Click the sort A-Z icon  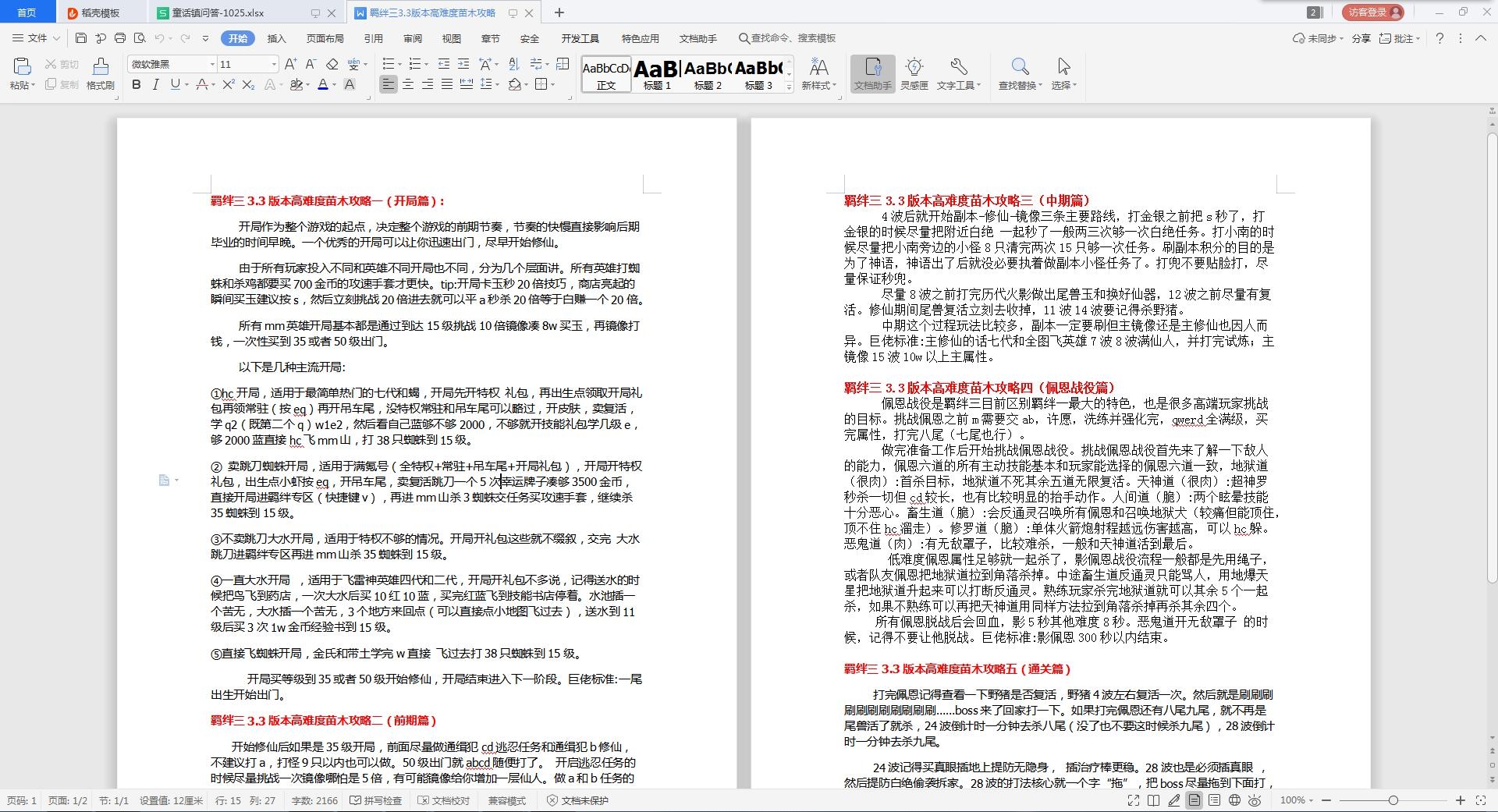pos(513,64)
